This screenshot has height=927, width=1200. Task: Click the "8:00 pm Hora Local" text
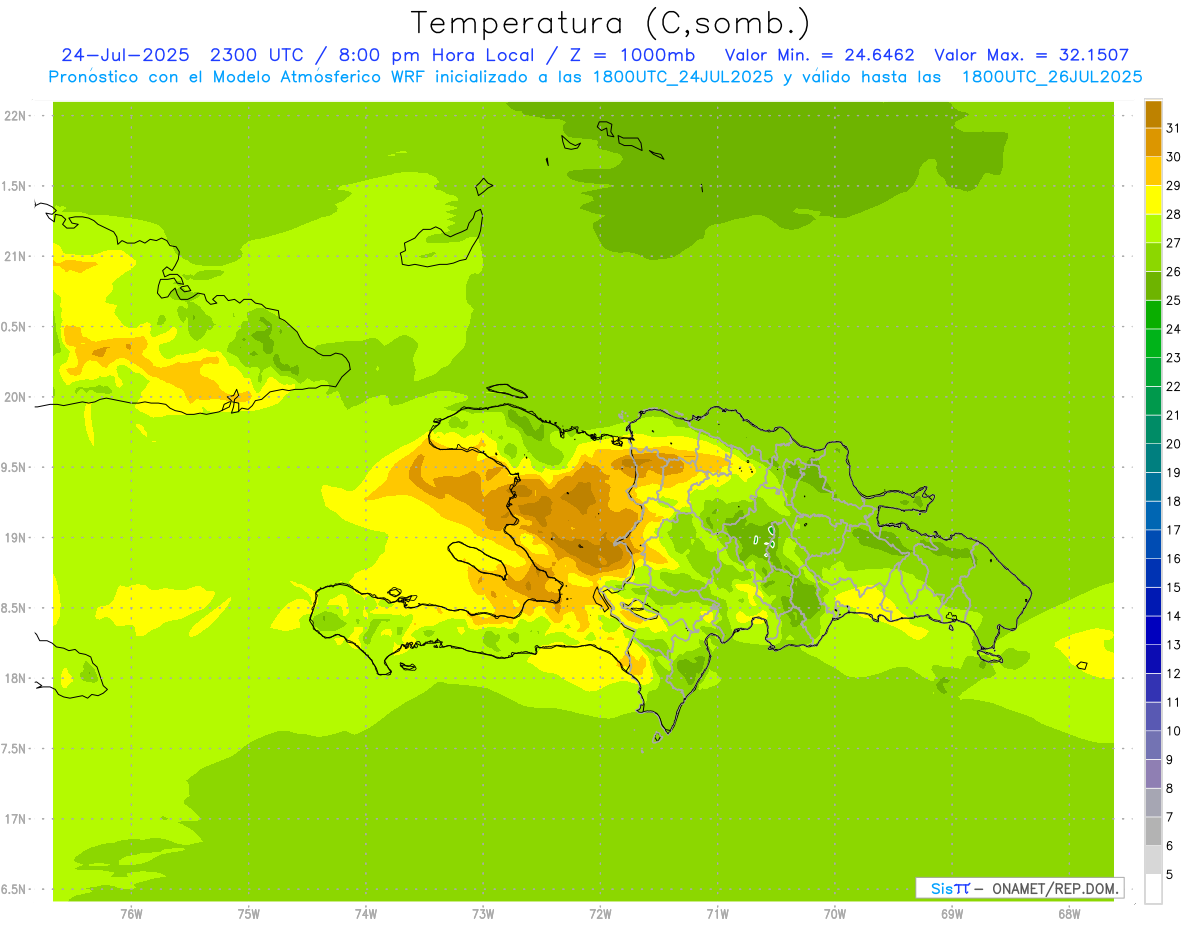[433, 55]
